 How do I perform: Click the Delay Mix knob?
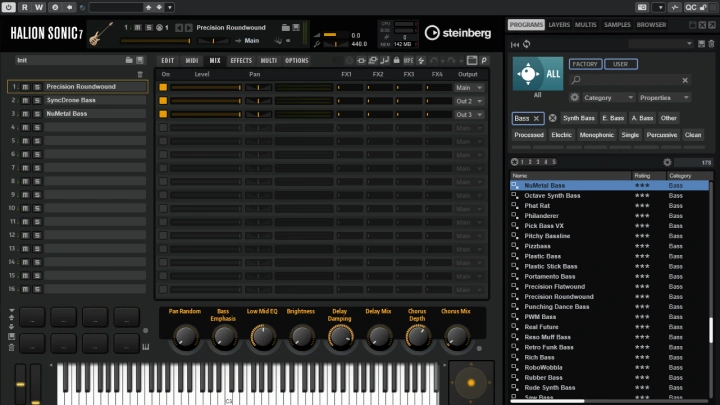point(379,337)
